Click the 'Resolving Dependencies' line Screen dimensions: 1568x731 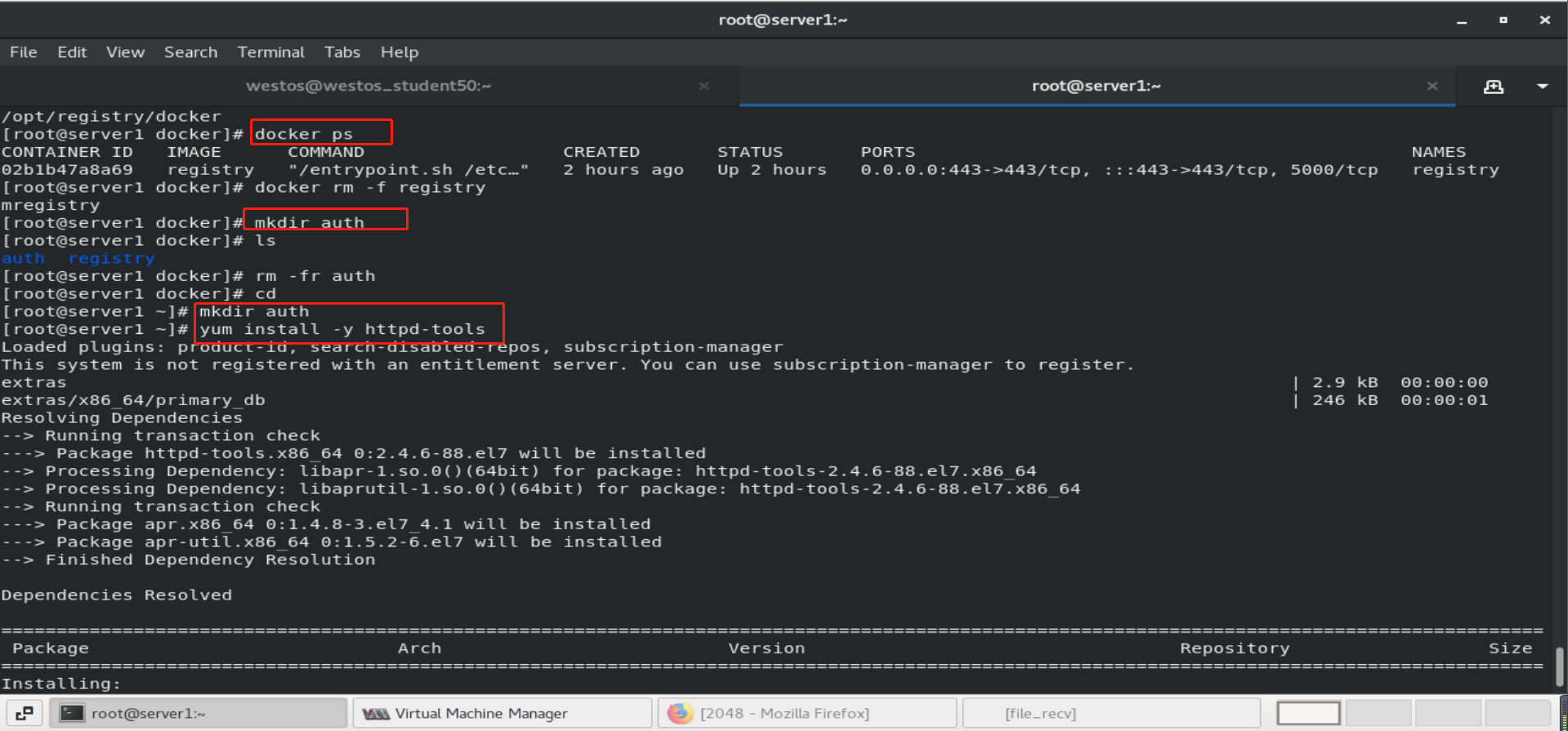tap(122, 418)
